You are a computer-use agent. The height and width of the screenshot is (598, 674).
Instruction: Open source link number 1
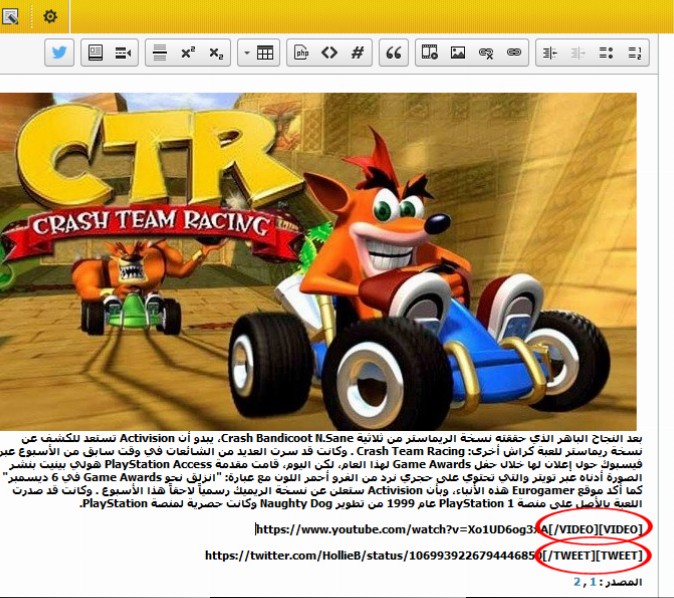[x=593, y=582]
